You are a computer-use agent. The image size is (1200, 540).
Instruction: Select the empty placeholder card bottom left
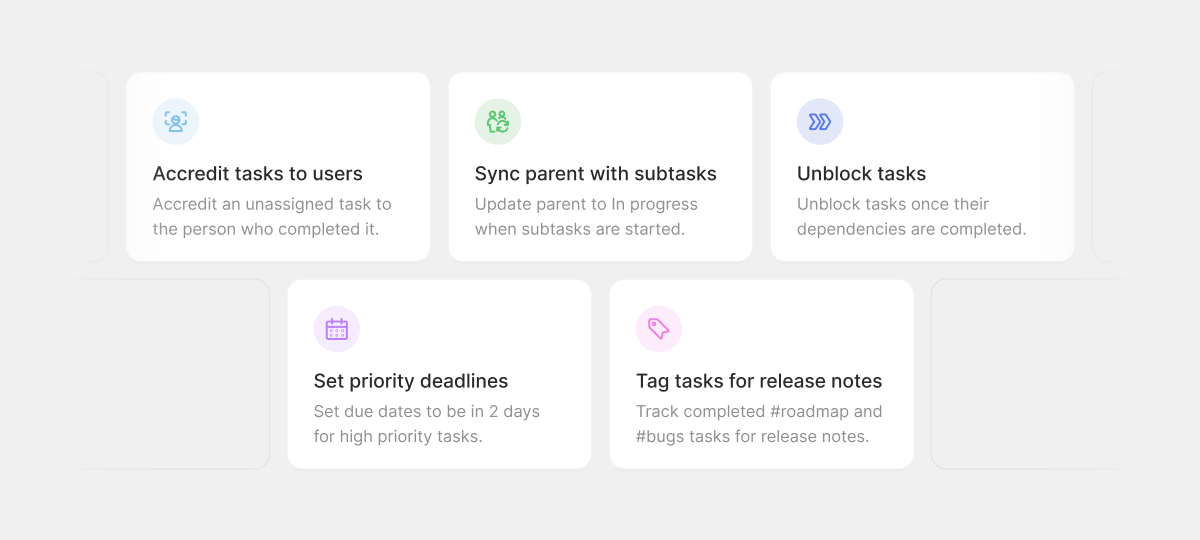click(170, 374)
